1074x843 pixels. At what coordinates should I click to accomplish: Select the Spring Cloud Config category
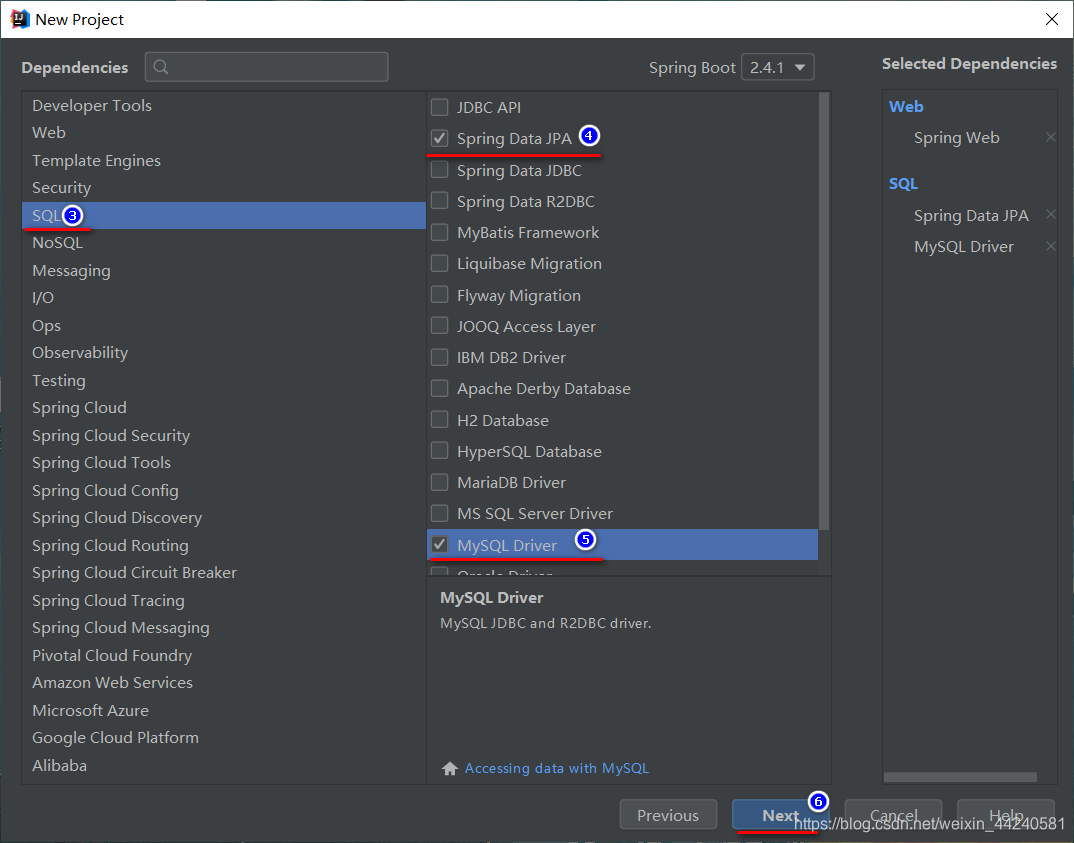224,490
